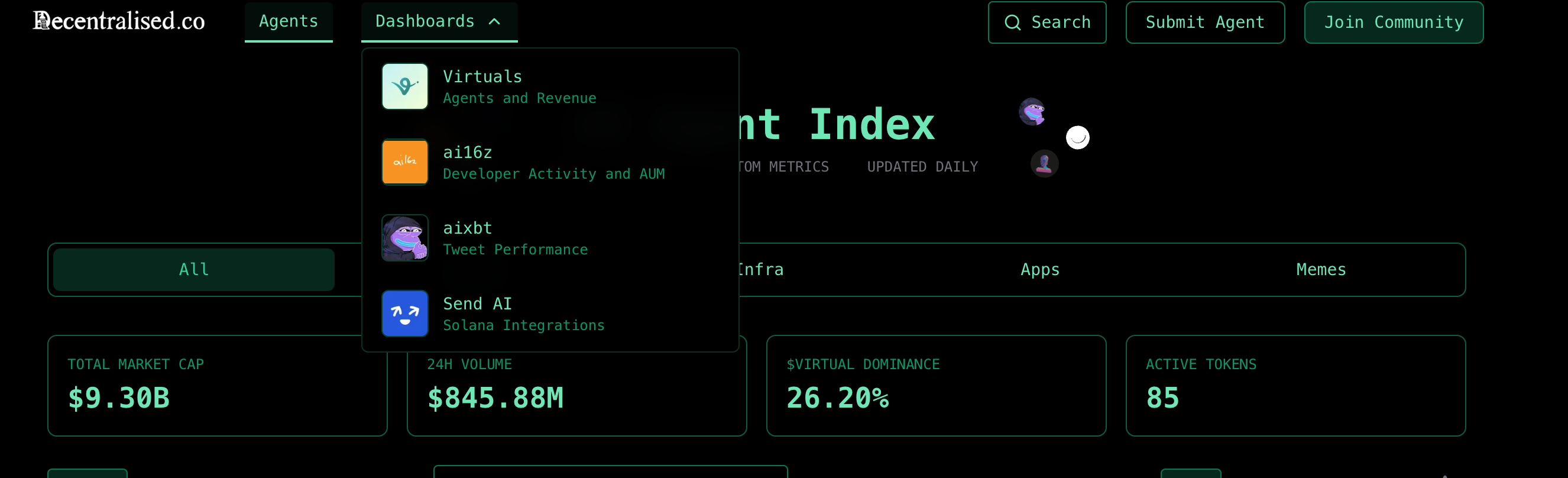The image size is (1568, 478).
Task: Click the aixbt purple frog icon
Action: coord(405,238)
